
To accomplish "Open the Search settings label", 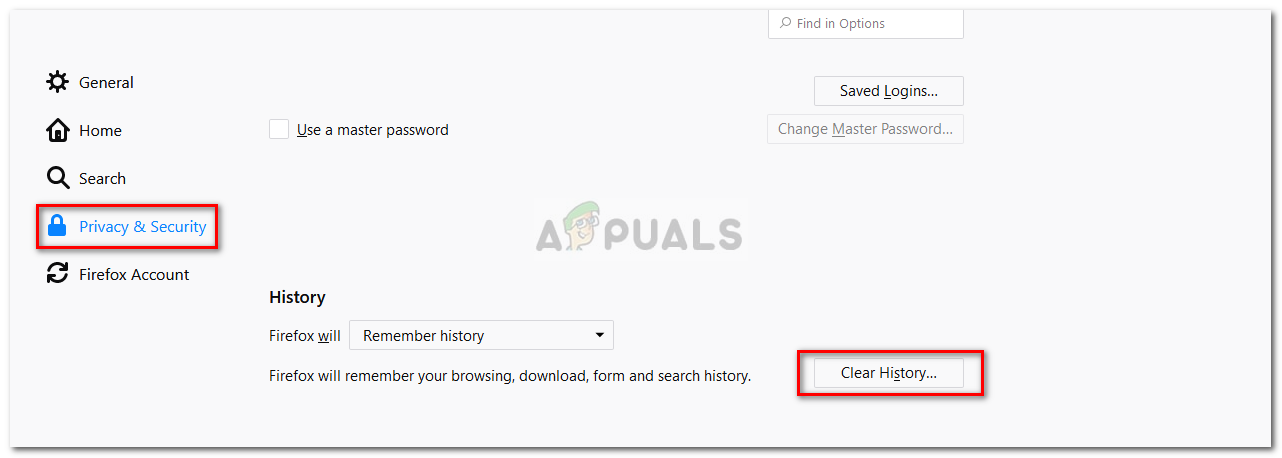I will tap(102, 178).
